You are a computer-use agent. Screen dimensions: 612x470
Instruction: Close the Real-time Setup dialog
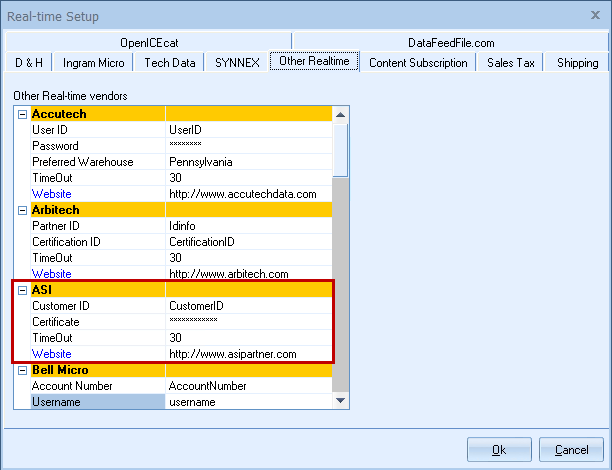click(595, 15)
